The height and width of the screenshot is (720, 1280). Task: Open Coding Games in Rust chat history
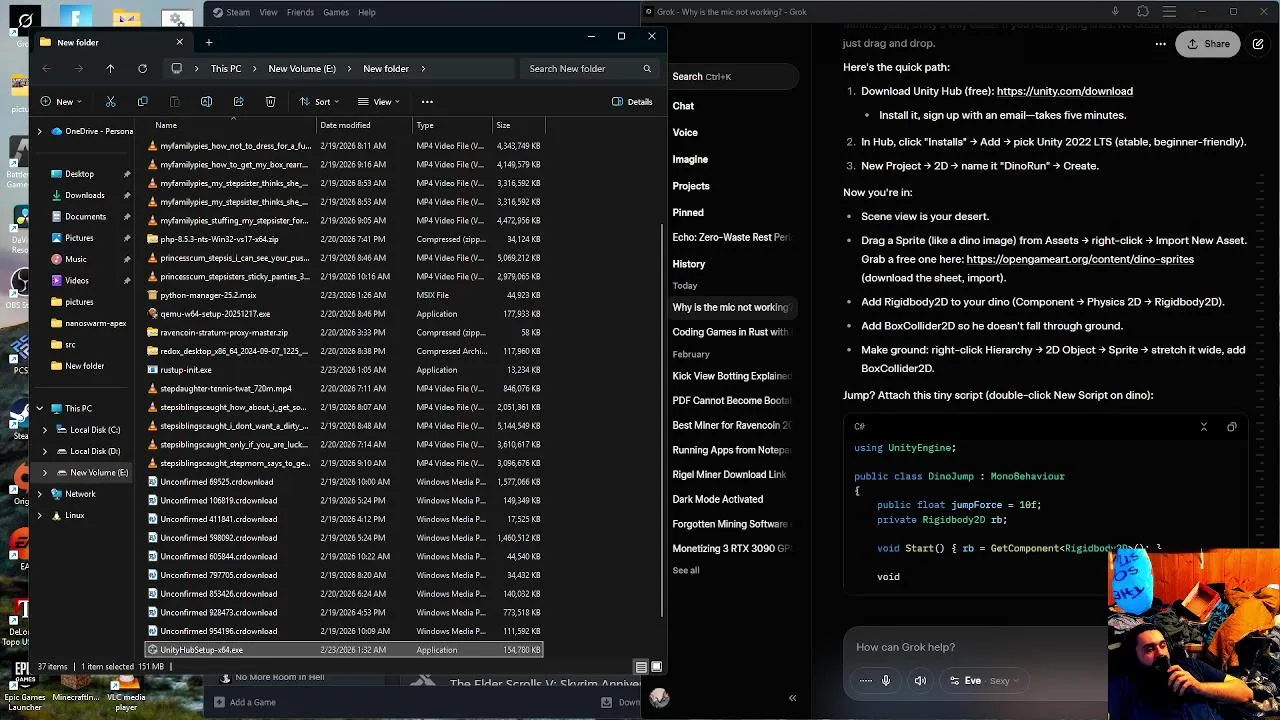point(730,332)
